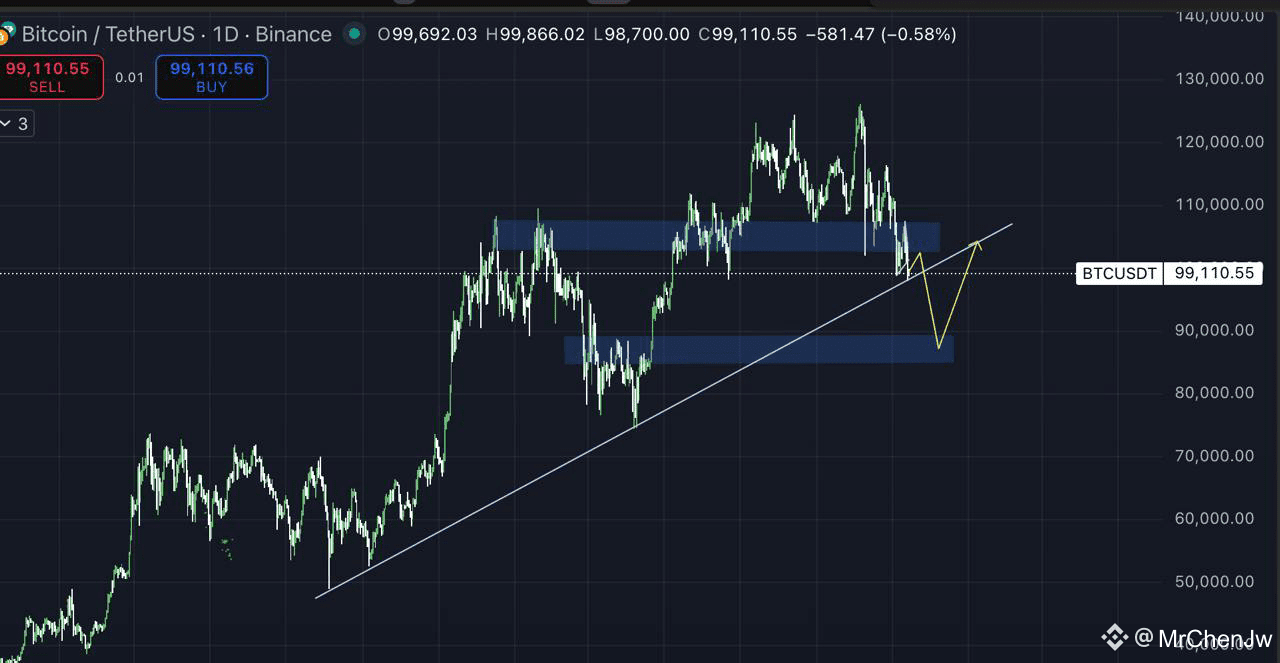Click the blue BUY 99,110.56 button
The width and height of the screenshot is (1280, 663).
click(x=212, y=78)
